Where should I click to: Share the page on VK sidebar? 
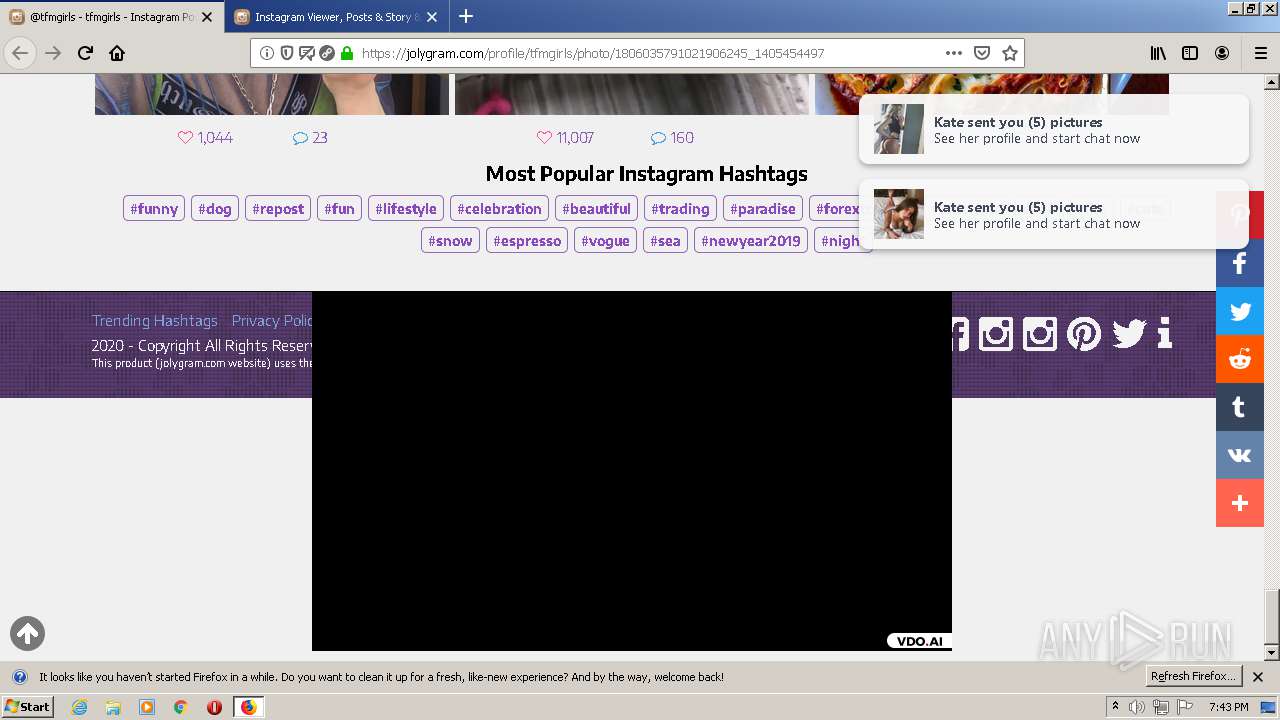click(x=1240, y=455)
